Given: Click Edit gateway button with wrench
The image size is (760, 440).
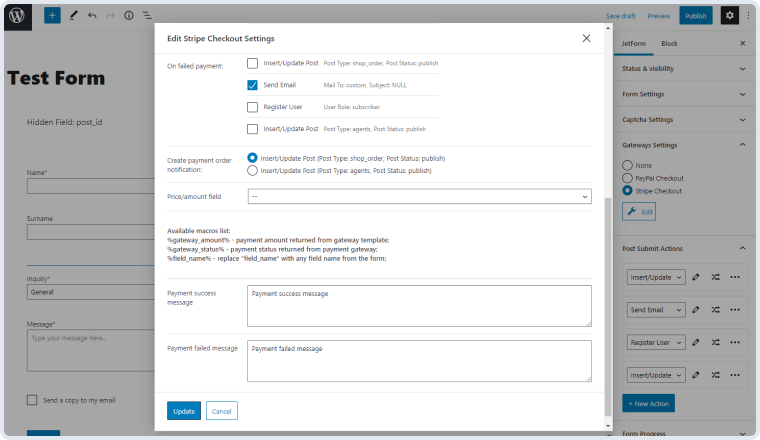Looking at the screenshot, I should pos(639,212).
